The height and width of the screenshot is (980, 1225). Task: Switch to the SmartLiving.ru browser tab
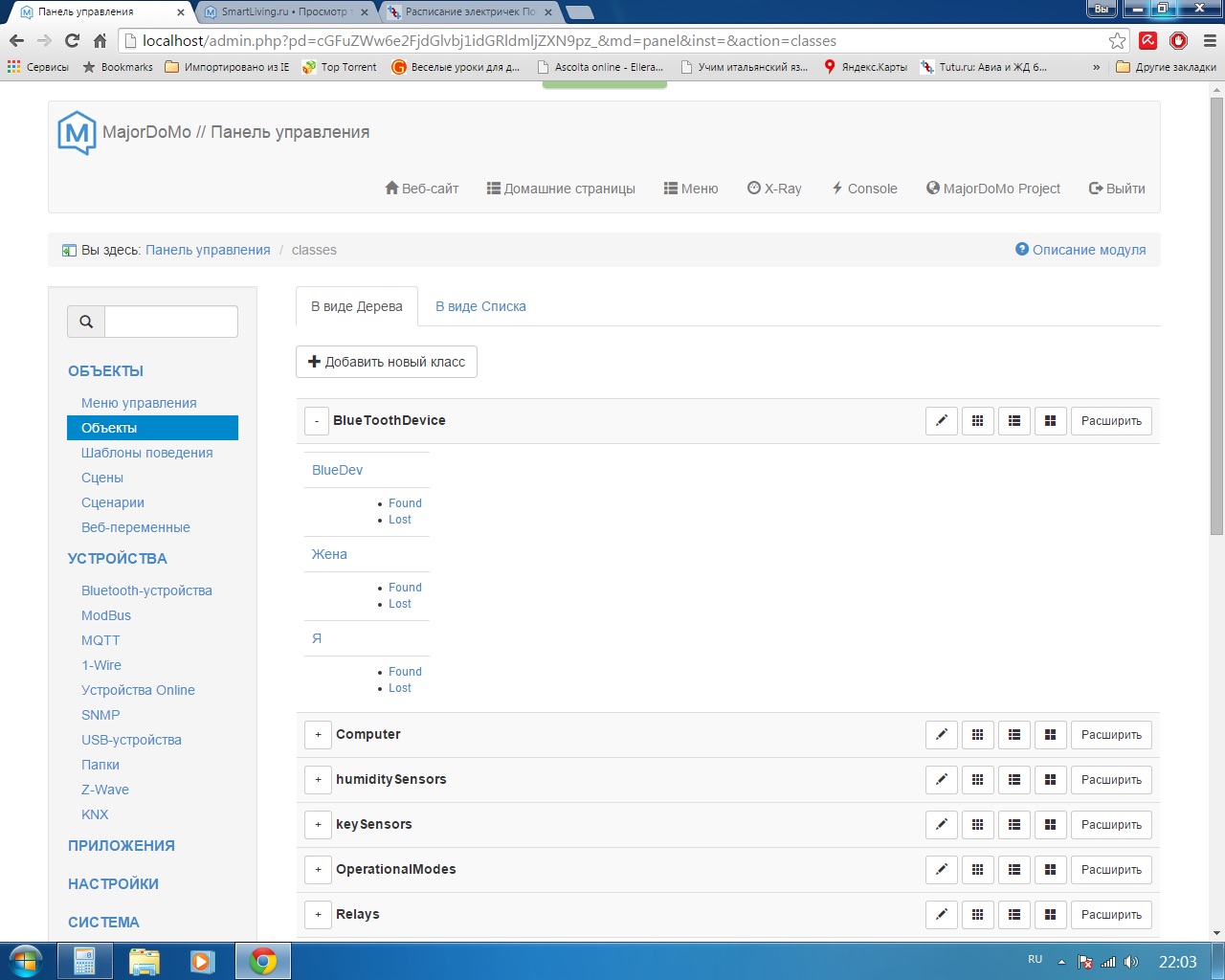tap(284, 12)
